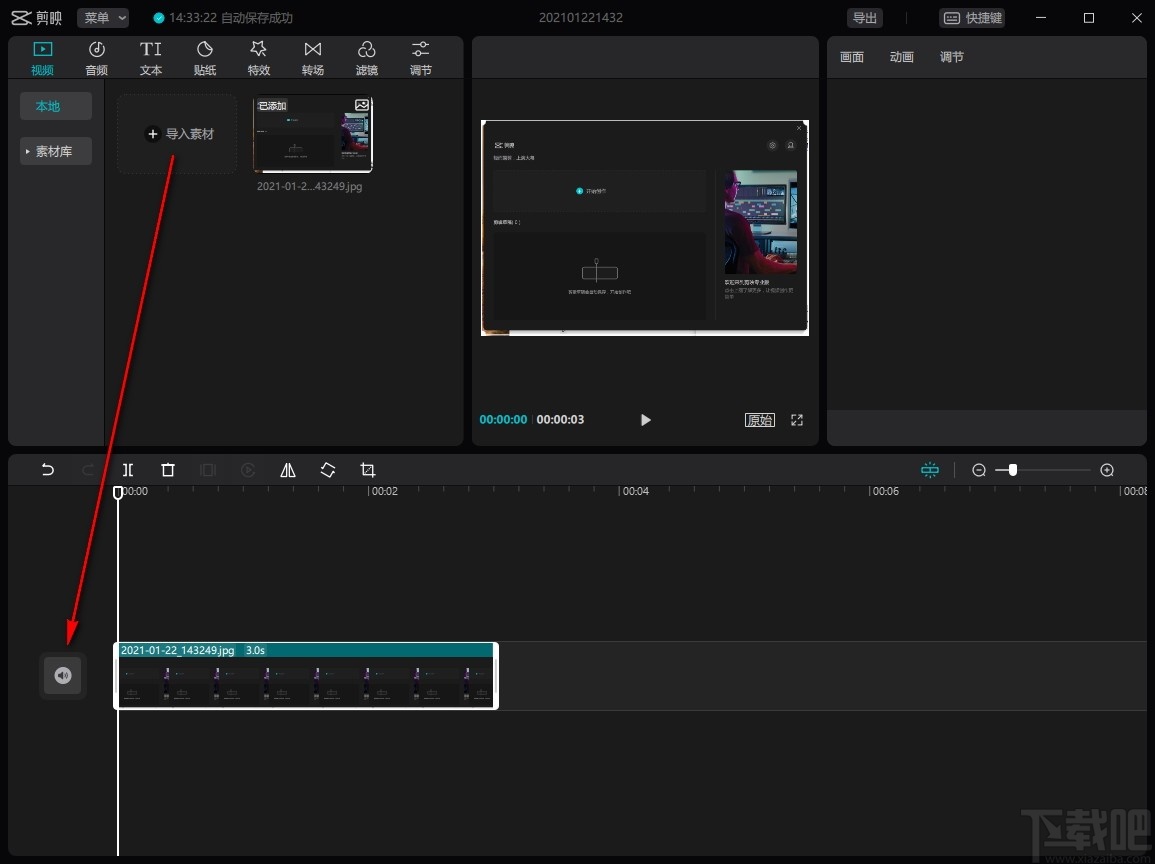Undo the last action
This screenshot has height=864, width=1155.
pos(48,470)
